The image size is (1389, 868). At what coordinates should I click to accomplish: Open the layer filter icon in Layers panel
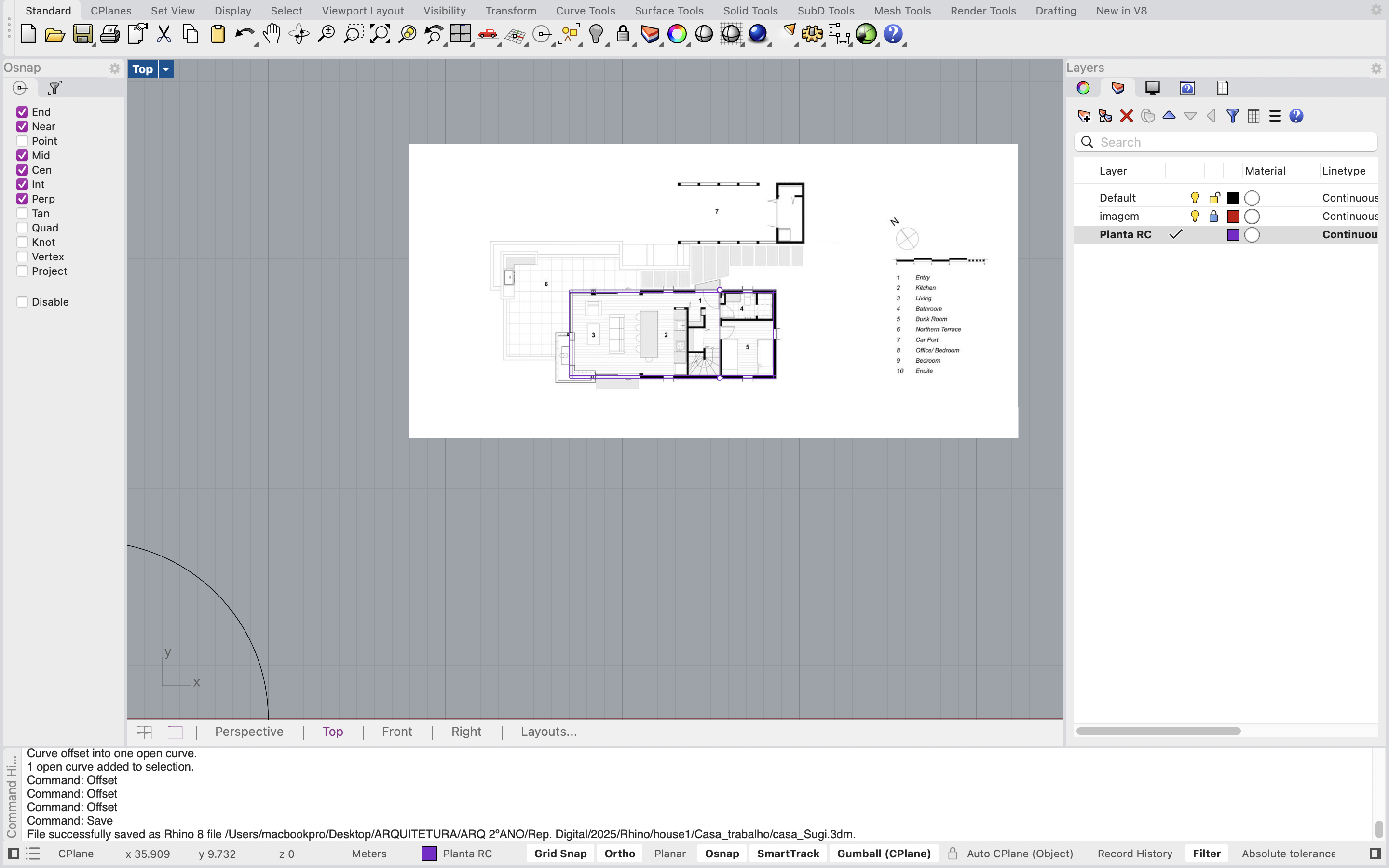pyautogui.click(x=1232, y=115)
